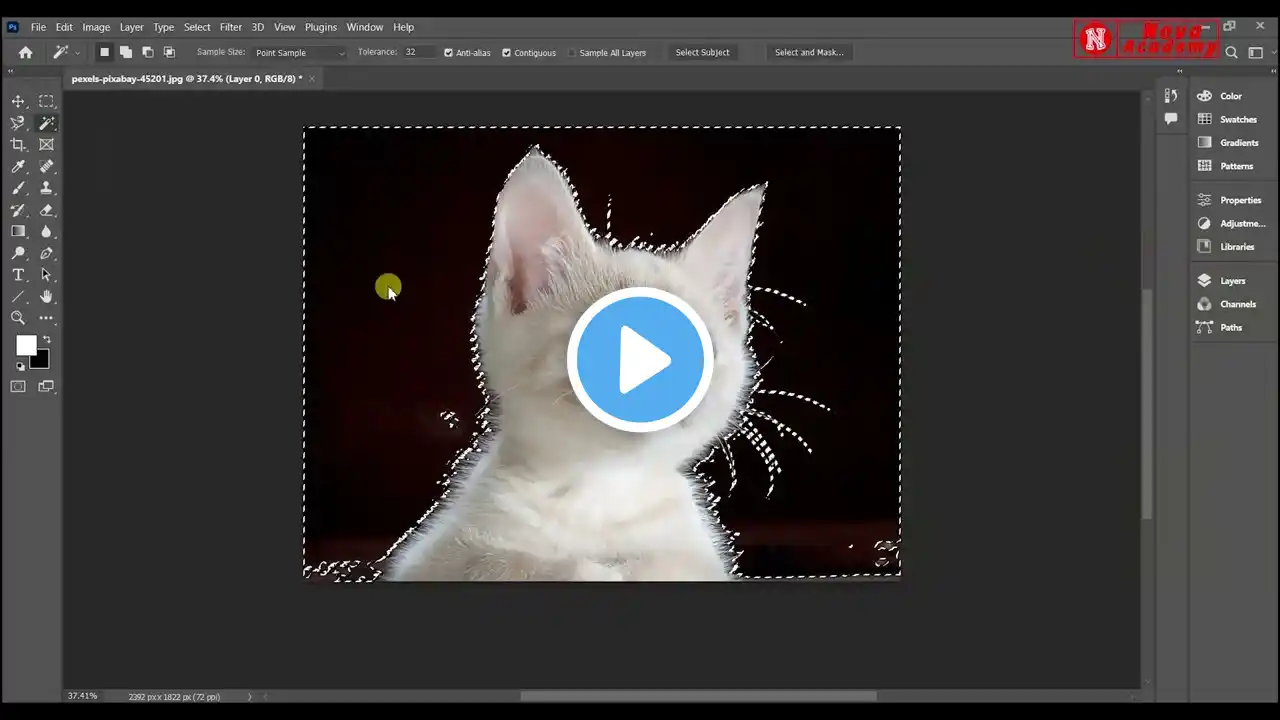The height and width of the screenshot is (720, 1280).
Task: Click the white foreground color swatch
Action: pos(24,343)
